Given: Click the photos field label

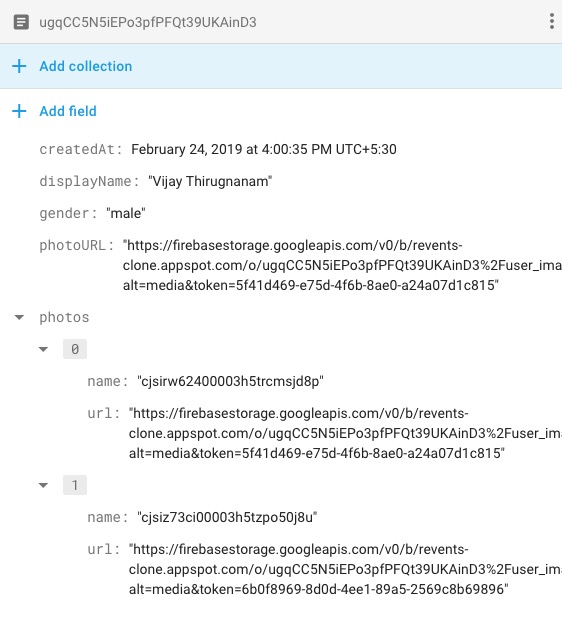Looking at the screenshot, I should click(64, 317).
